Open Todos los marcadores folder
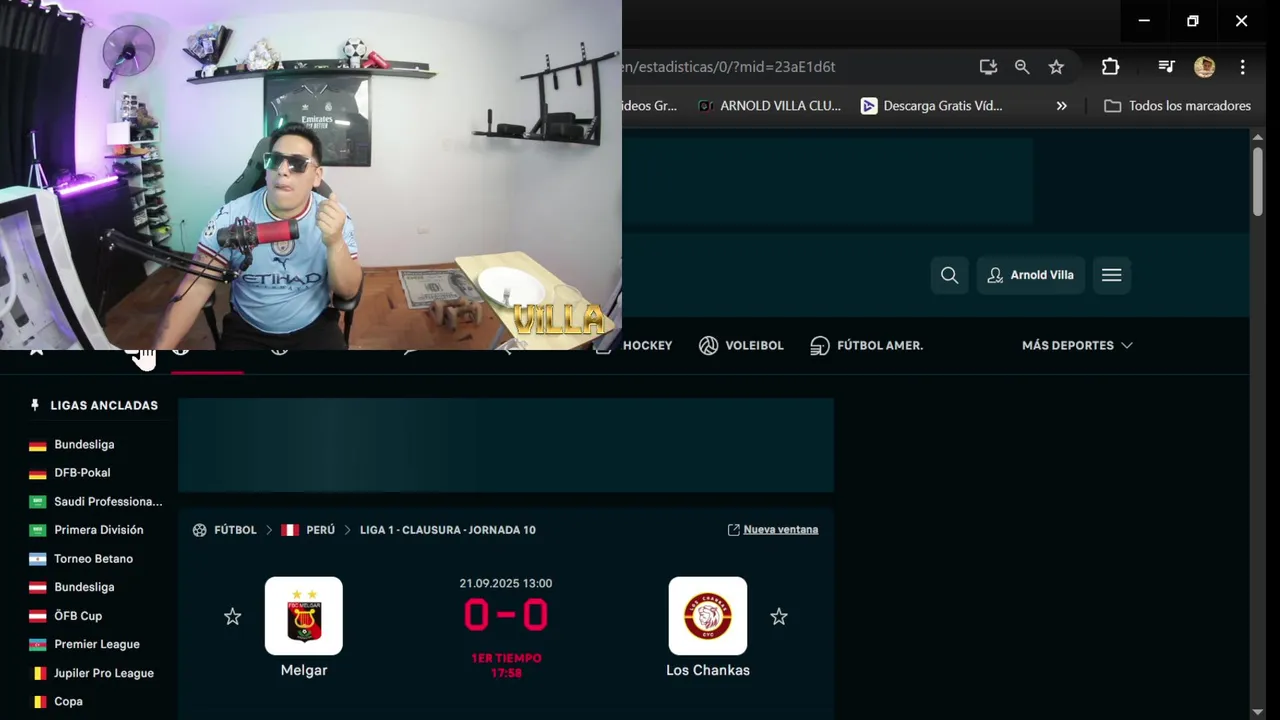The width and height of the screenshot is (1280, 720). pyautogui.click(x=1177, y=105)
